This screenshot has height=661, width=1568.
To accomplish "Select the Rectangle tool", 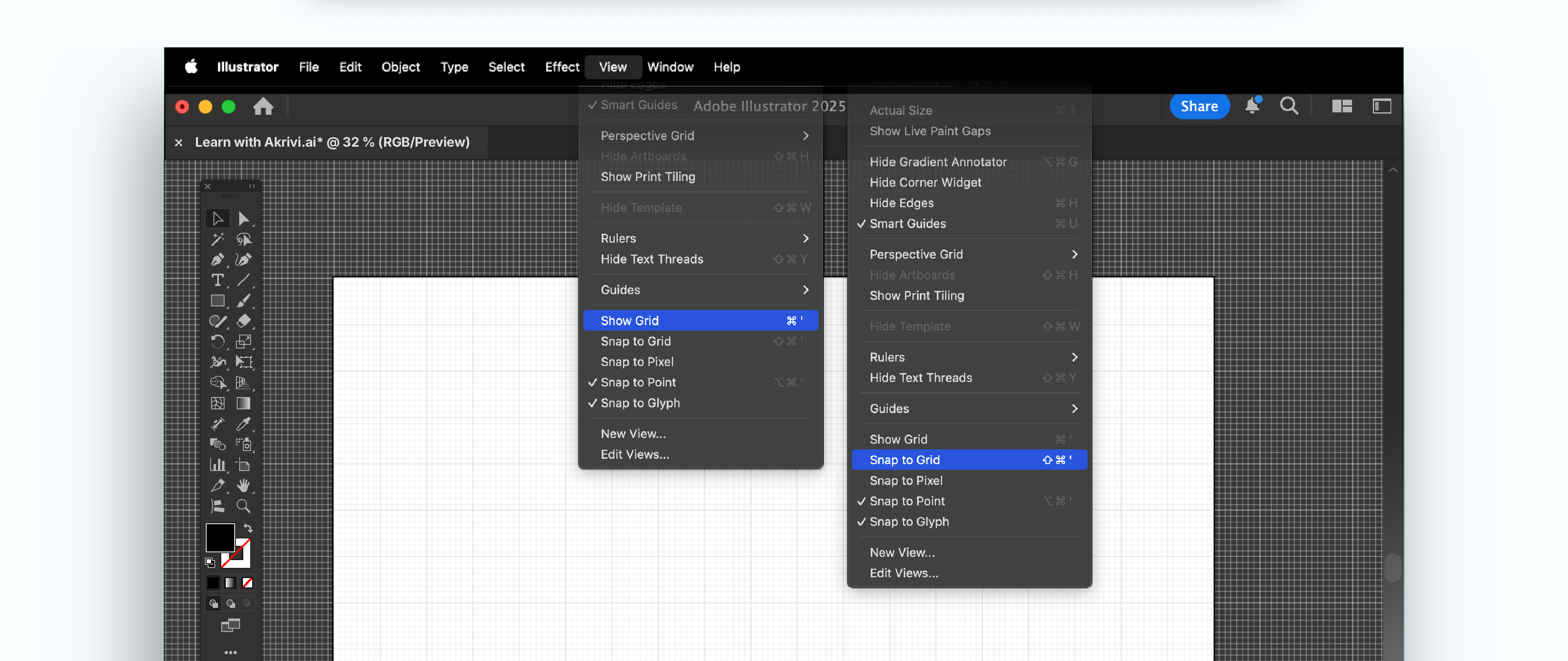I will pos(217,301).
